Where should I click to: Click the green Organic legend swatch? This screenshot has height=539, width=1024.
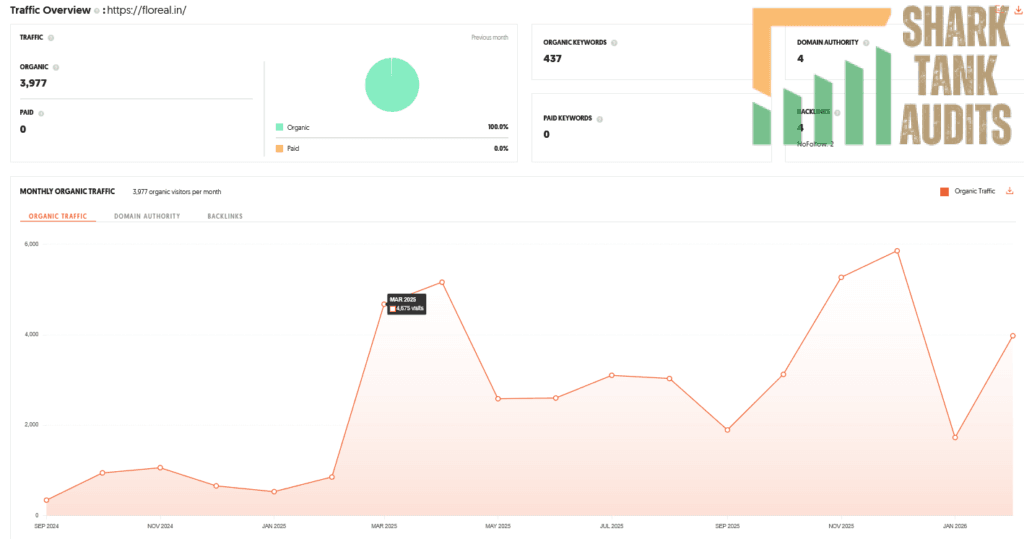pos(280,127)
